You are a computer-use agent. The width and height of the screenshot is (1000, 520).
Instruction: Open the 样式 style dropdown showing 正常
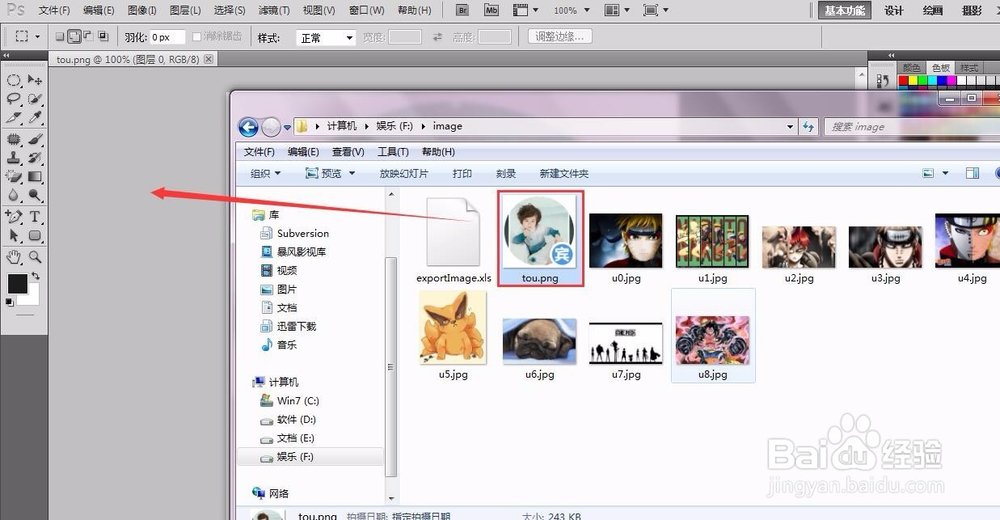coord(325,38)
